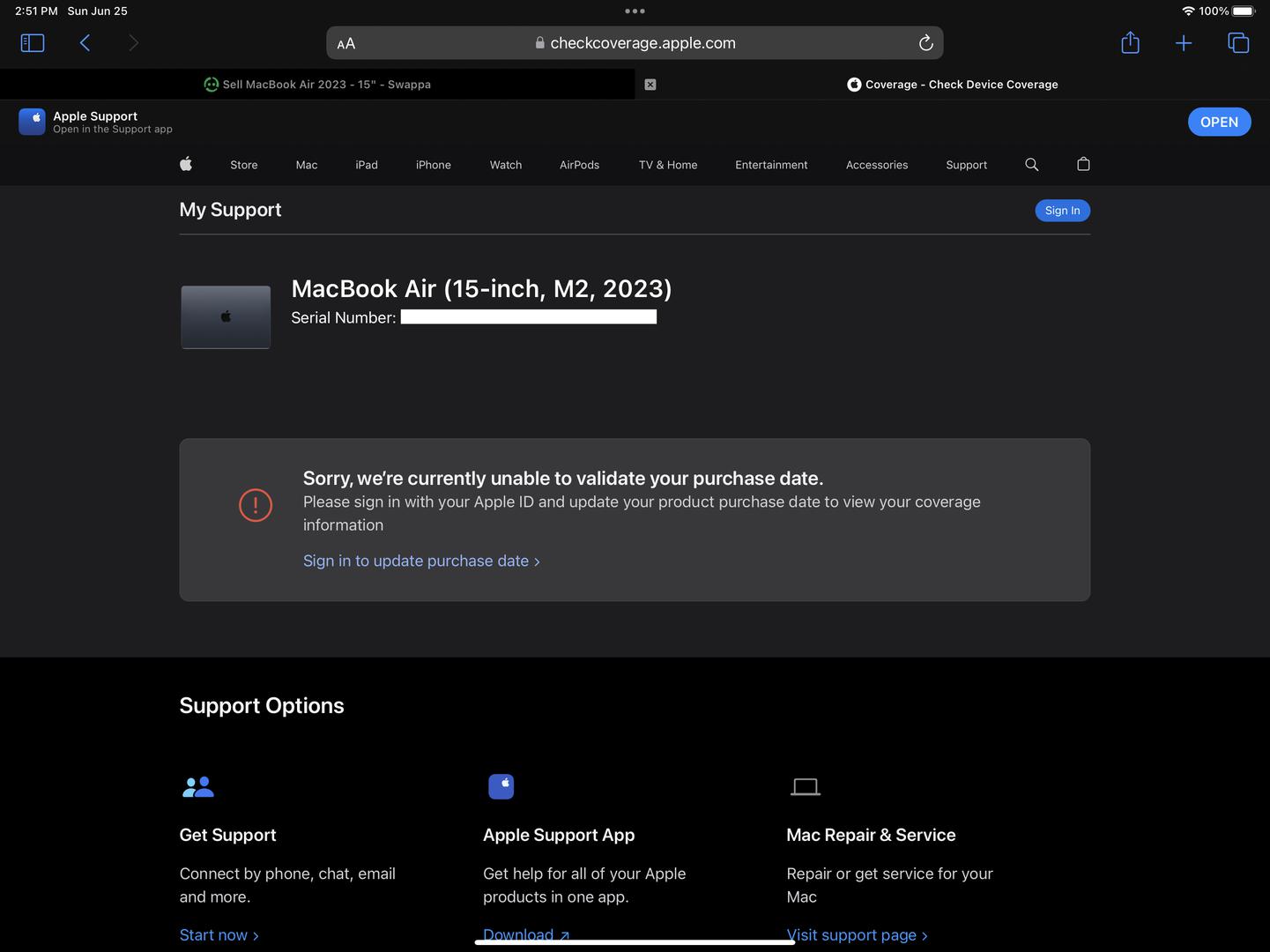
Task: Follow the Start now link
Action: coord(219,935)
